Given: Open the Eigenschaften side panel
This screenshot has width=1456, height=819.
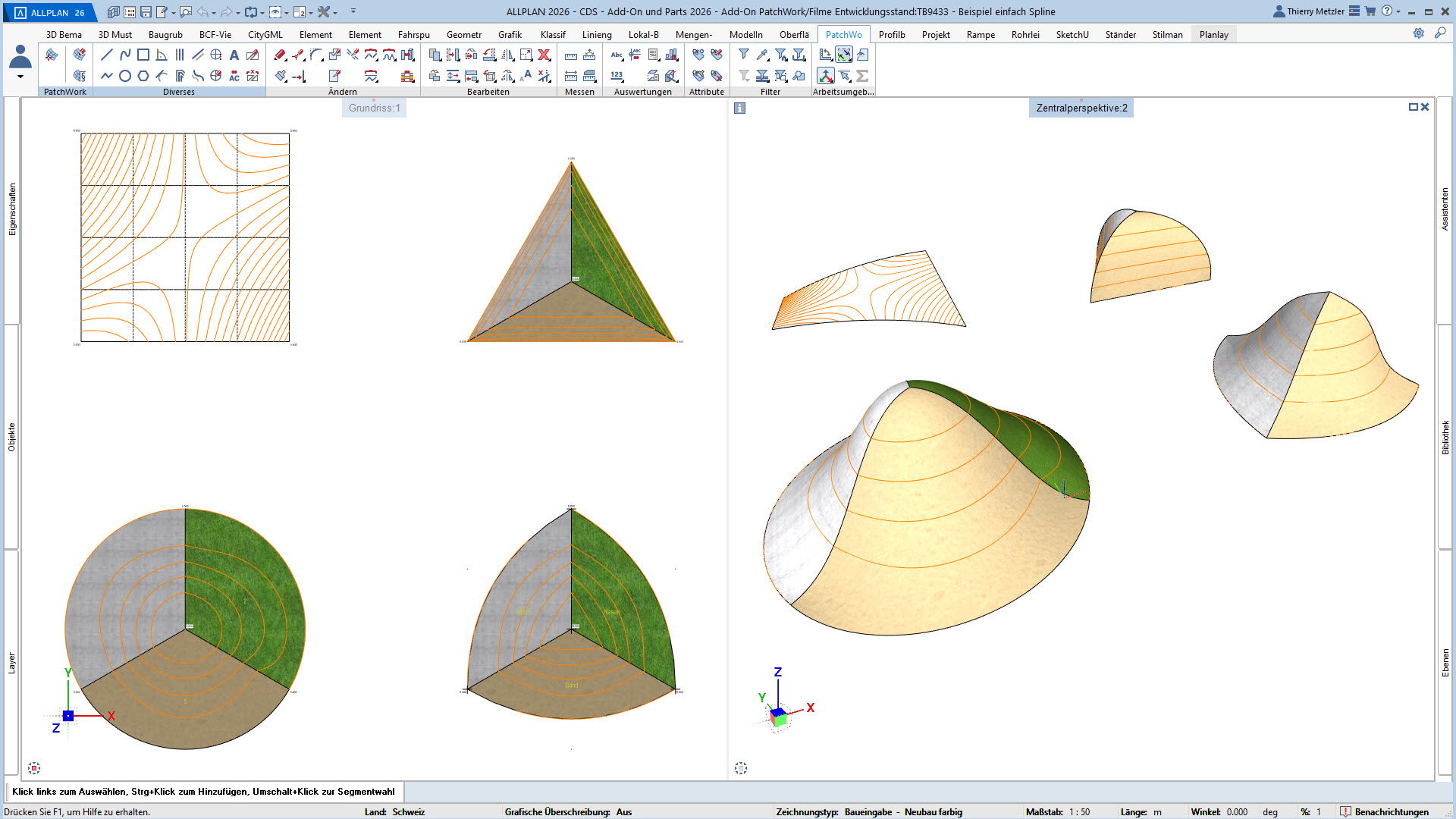Looking at the screenshot, I should 12,209.
